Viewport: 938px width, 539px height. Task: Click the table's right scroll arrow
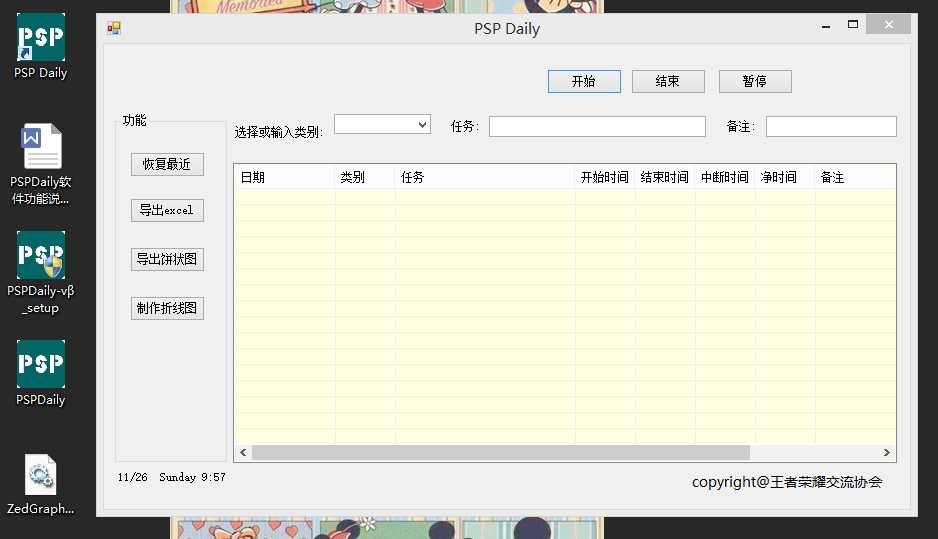[x=887, y=453]
